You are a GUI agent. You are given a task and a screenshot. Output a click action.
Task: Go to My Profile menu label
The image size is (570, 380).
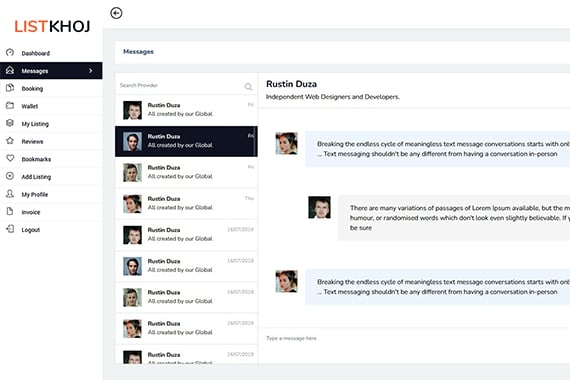coord(35,194)
